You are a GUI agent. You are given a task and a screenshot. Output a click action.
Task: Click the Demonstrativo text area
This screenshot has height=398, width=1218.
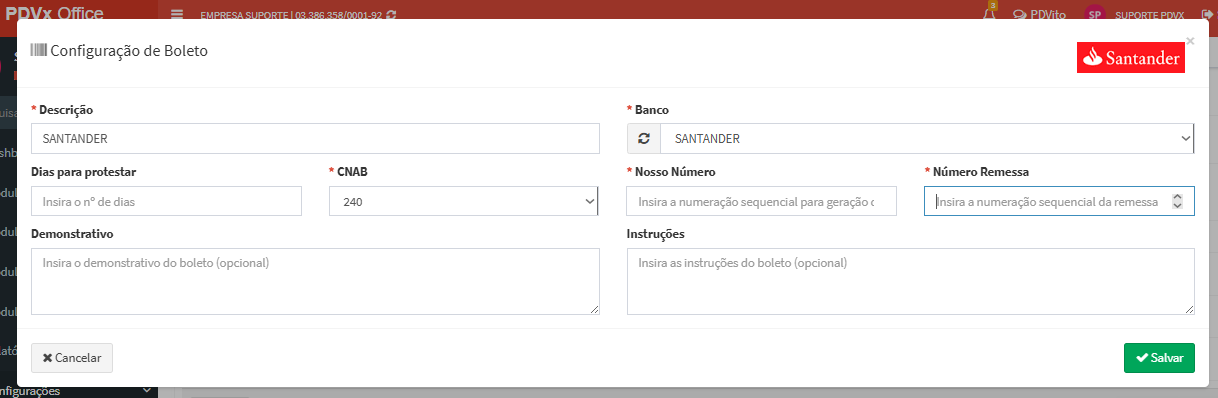(315, 282)
